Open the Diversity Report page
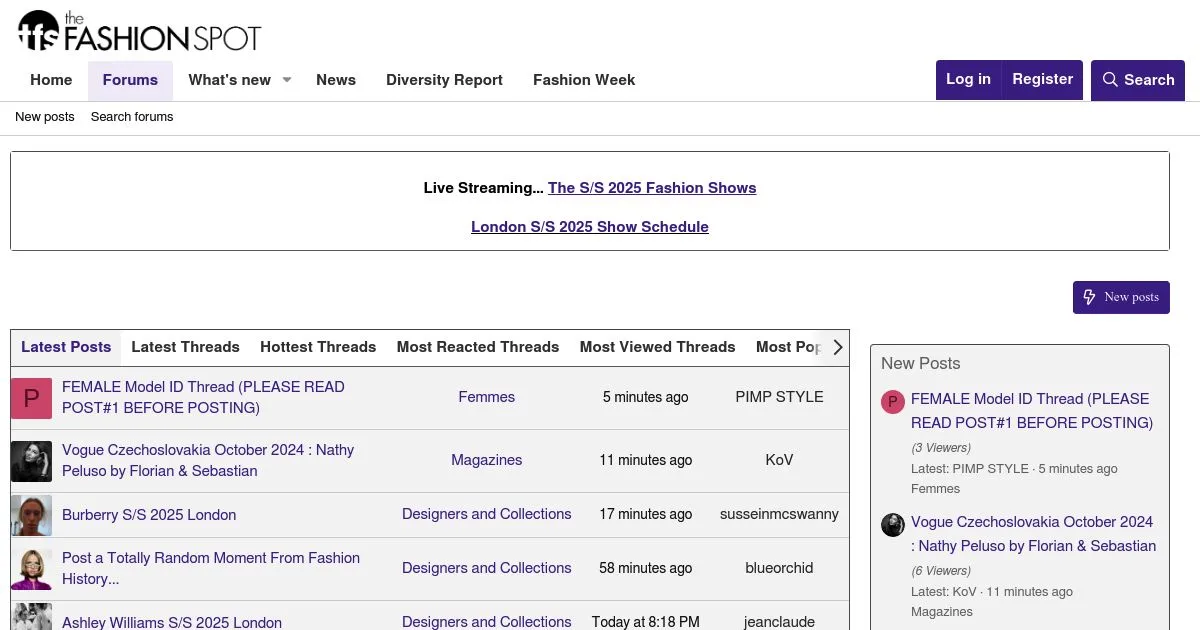Viewport: 1200px width, 630px height. 444,80
